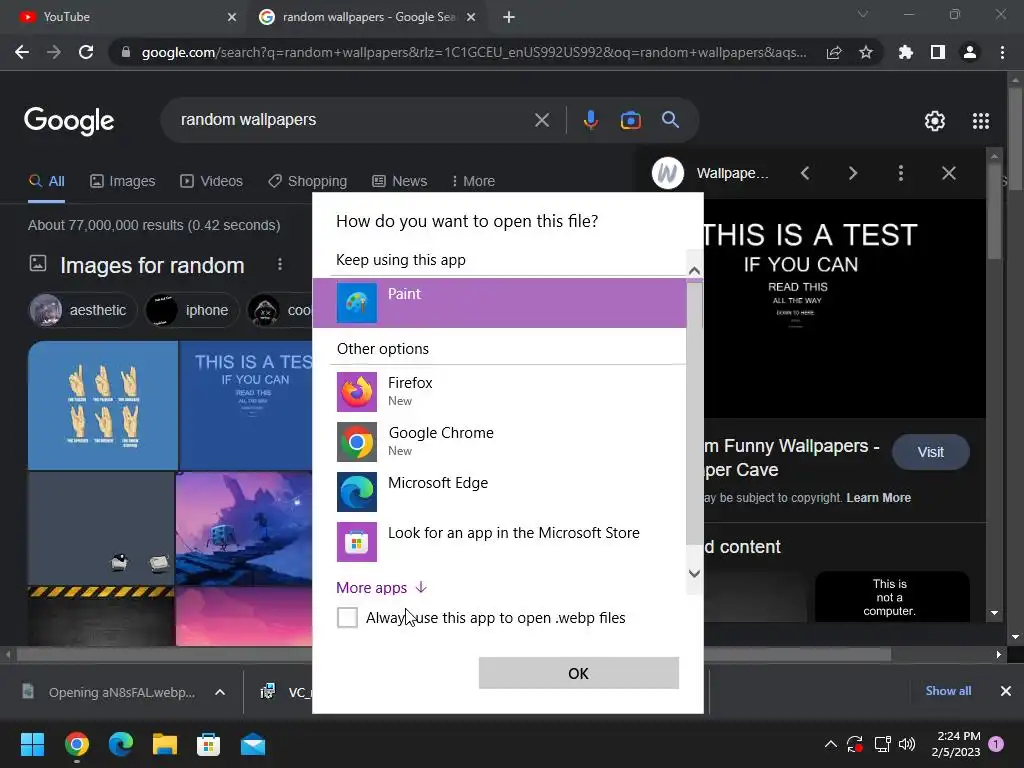Open Microsoft Store from the taskbar

tap(208, 744)
